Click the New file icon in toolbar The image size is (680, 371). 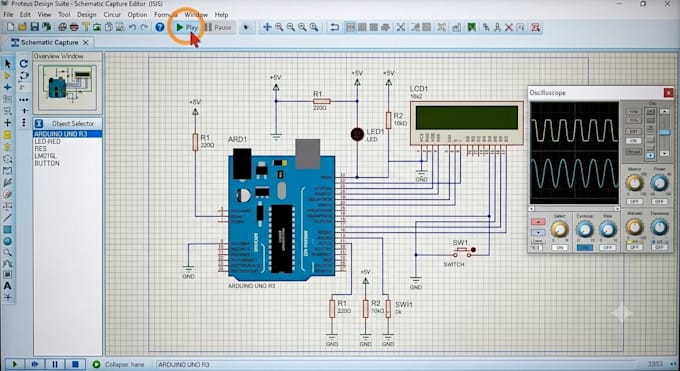pos(10,27)
